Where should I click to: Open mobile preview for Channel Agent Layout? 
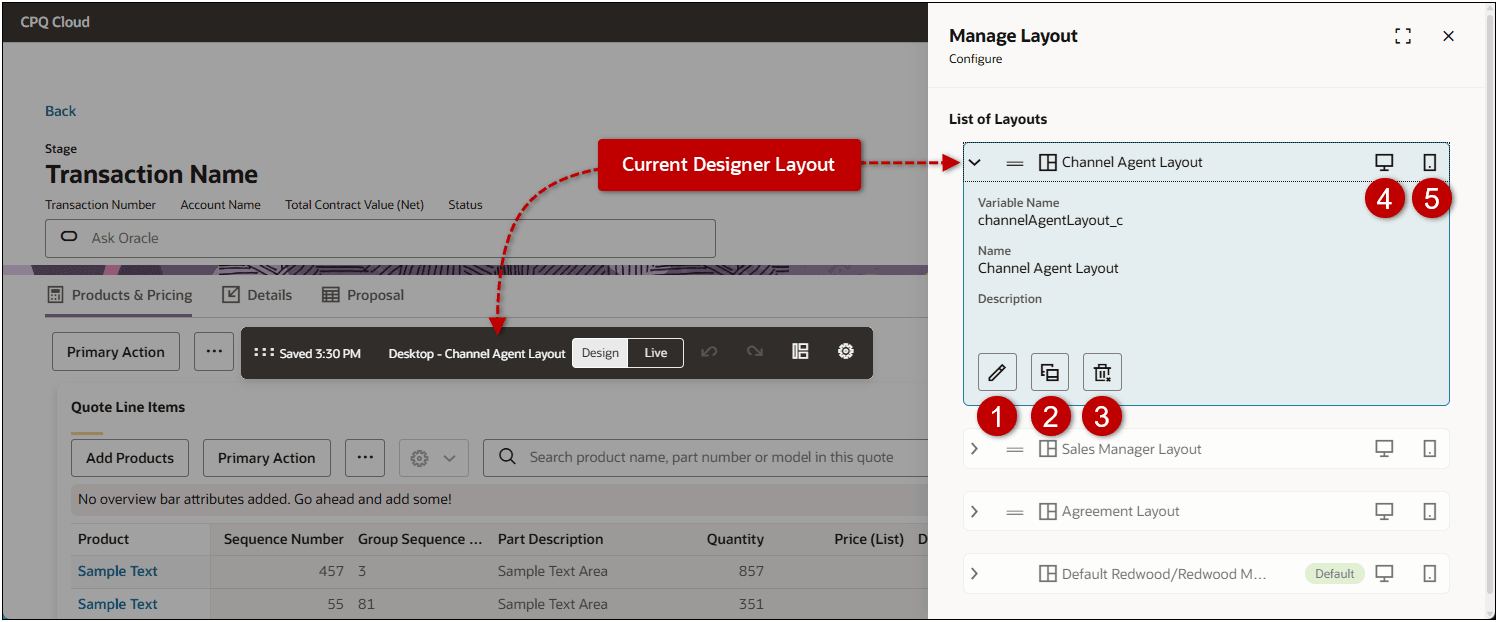pos(1430,161)
